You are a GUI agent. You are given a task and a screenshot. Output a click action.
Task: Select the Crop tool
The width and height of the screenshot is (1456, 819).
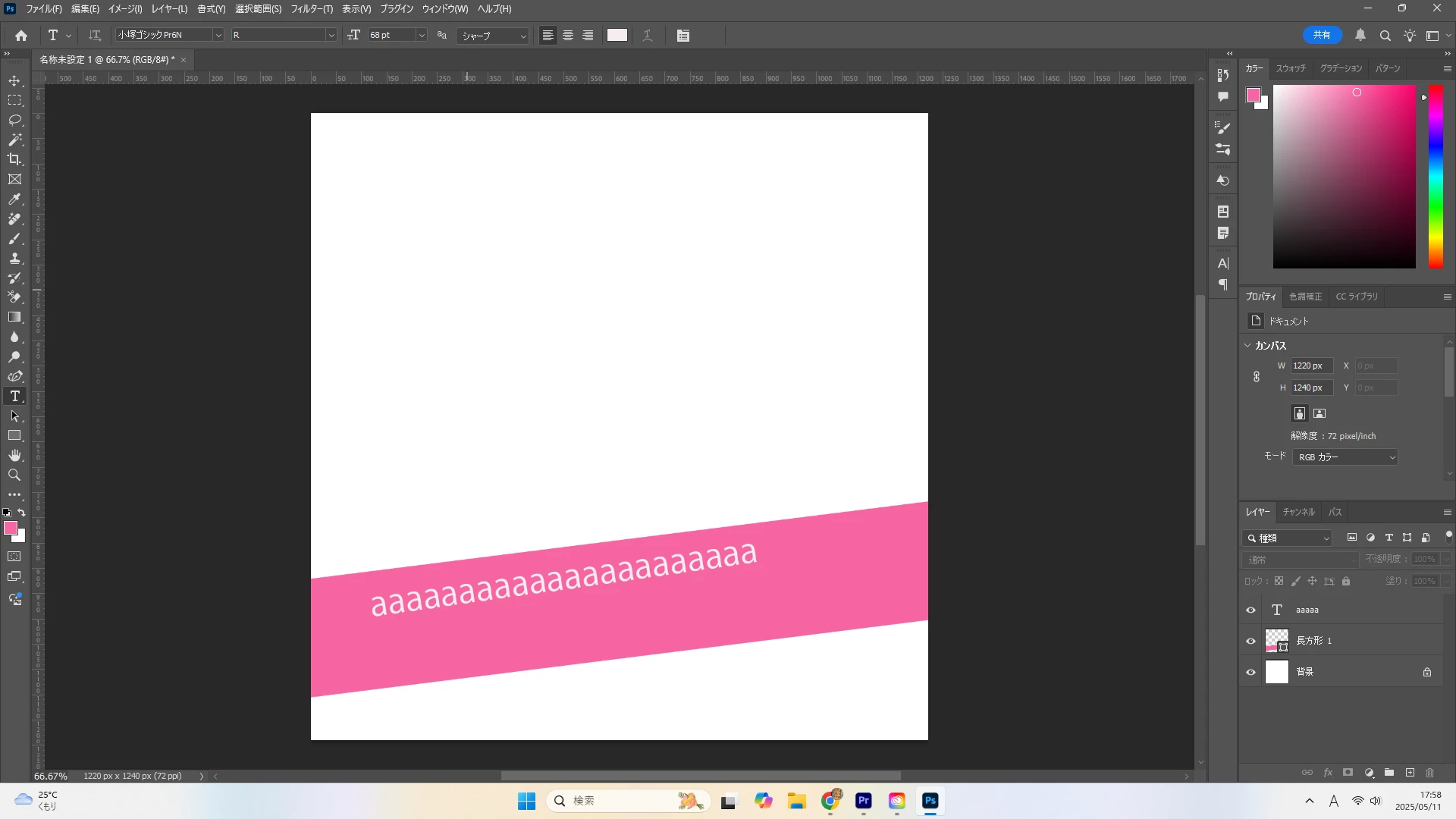(14, 159)
